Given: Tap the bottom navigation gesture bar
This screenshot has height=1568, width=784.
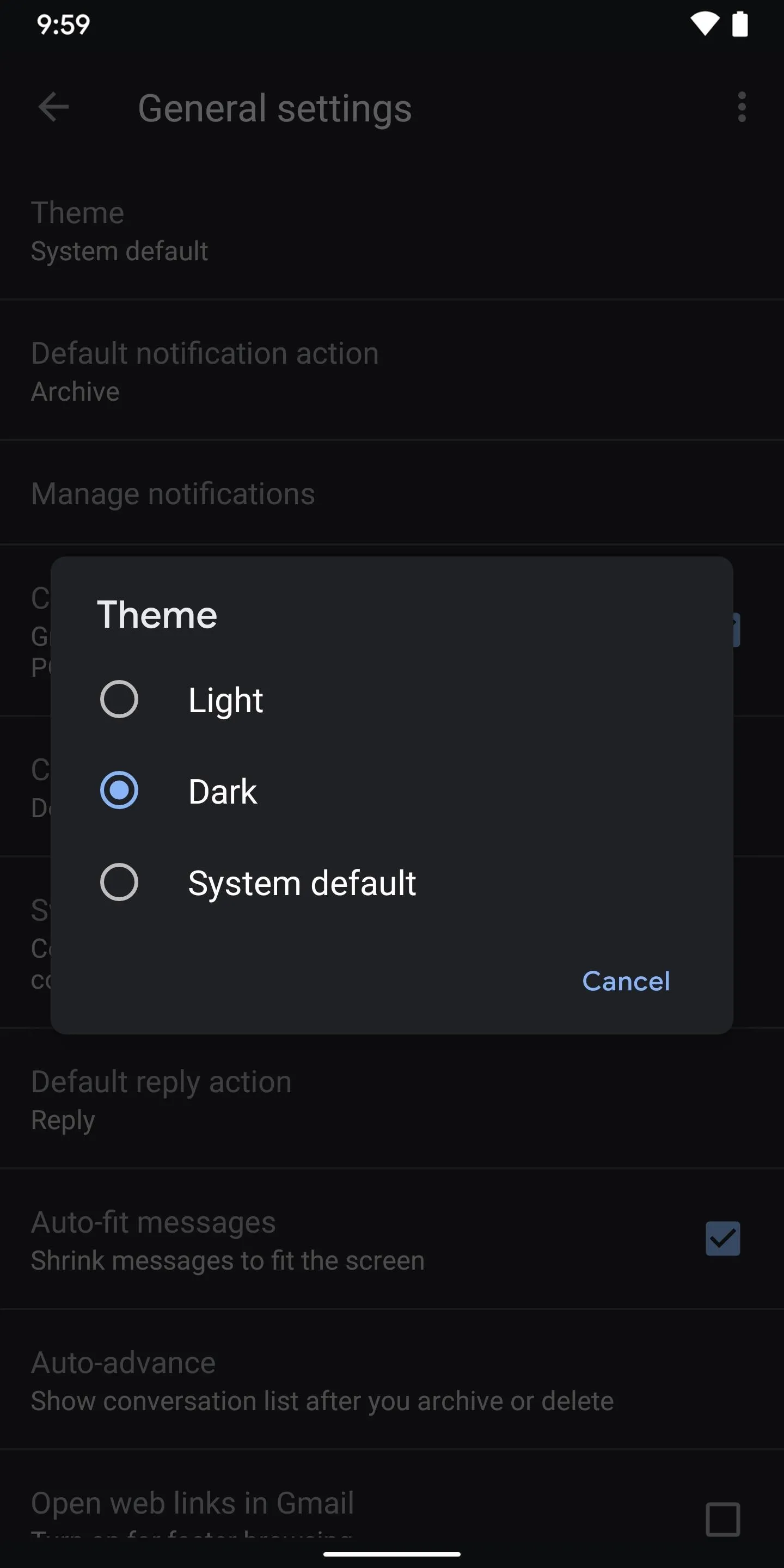Looking at the screenshot, I should [x=392, y=1553].
